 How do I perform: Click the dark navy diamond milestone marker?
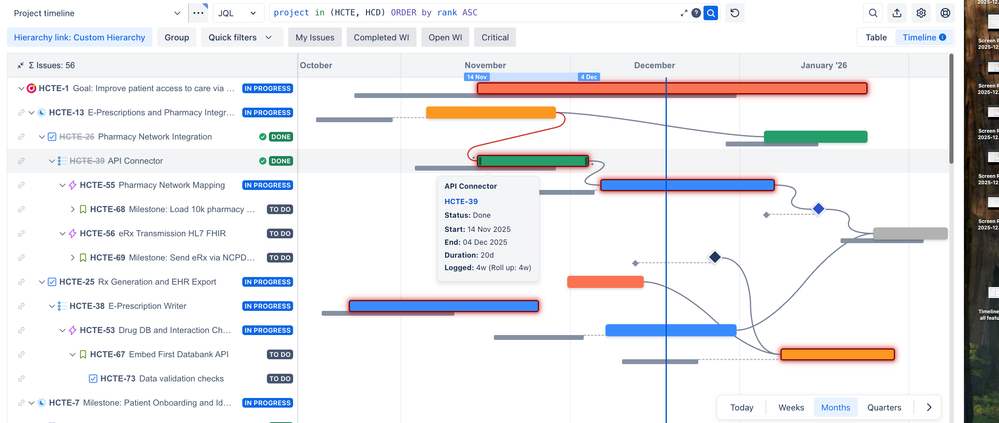[x=715, y=257]
